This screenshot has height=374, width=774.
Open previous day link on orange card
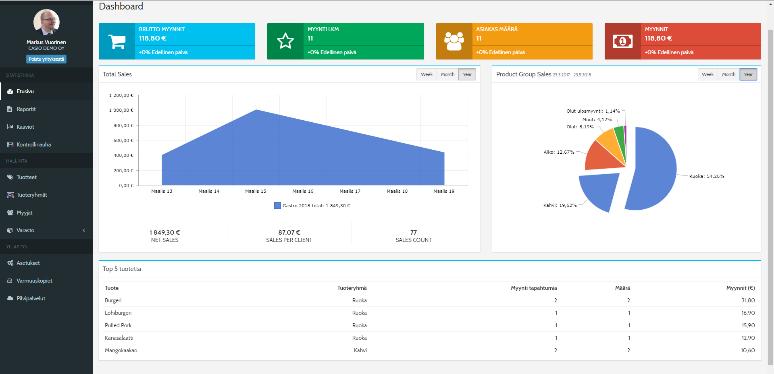[x=500, y=52]
